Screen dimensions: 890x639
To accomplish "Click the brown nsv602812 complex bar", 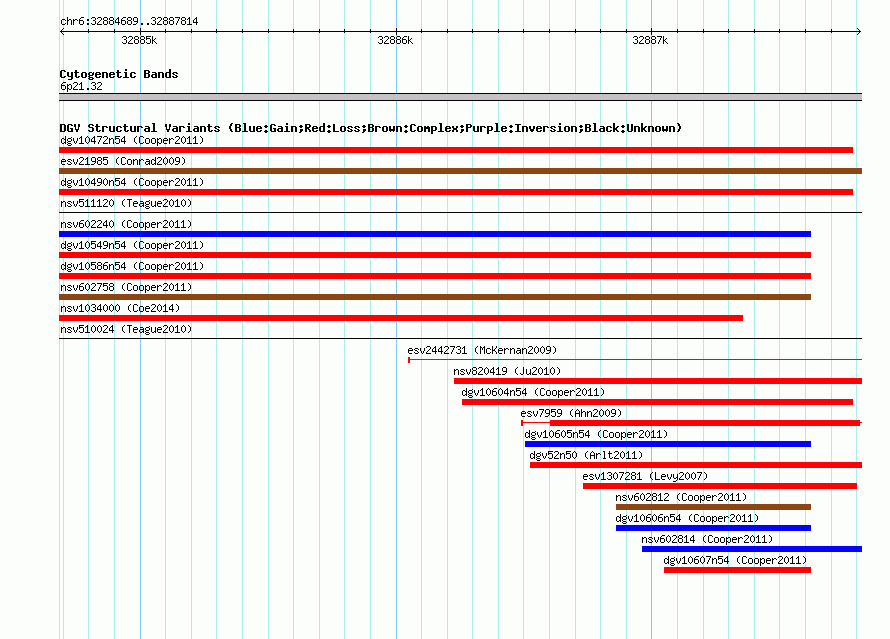I will point(713,507).
